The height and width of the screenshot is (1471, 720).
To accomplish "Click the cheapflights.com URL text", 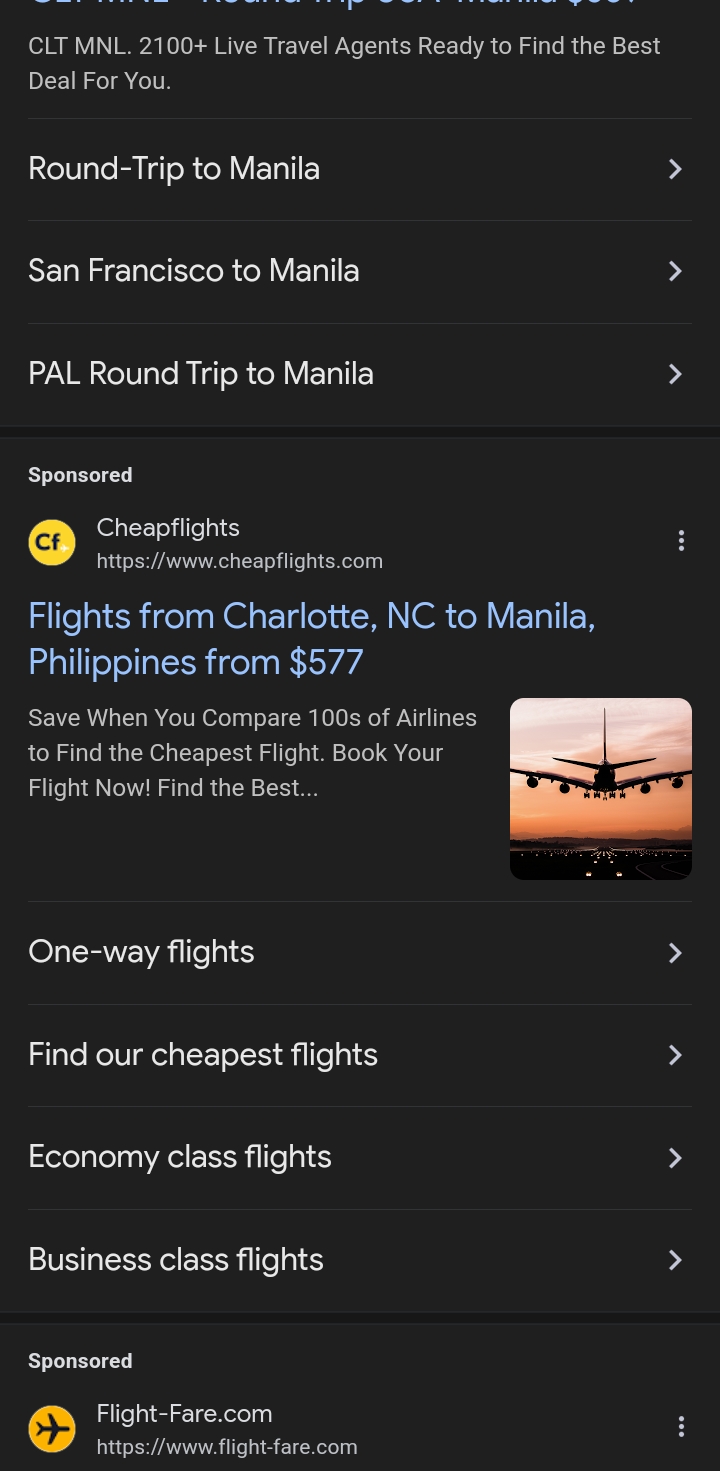I will [239, 561].
